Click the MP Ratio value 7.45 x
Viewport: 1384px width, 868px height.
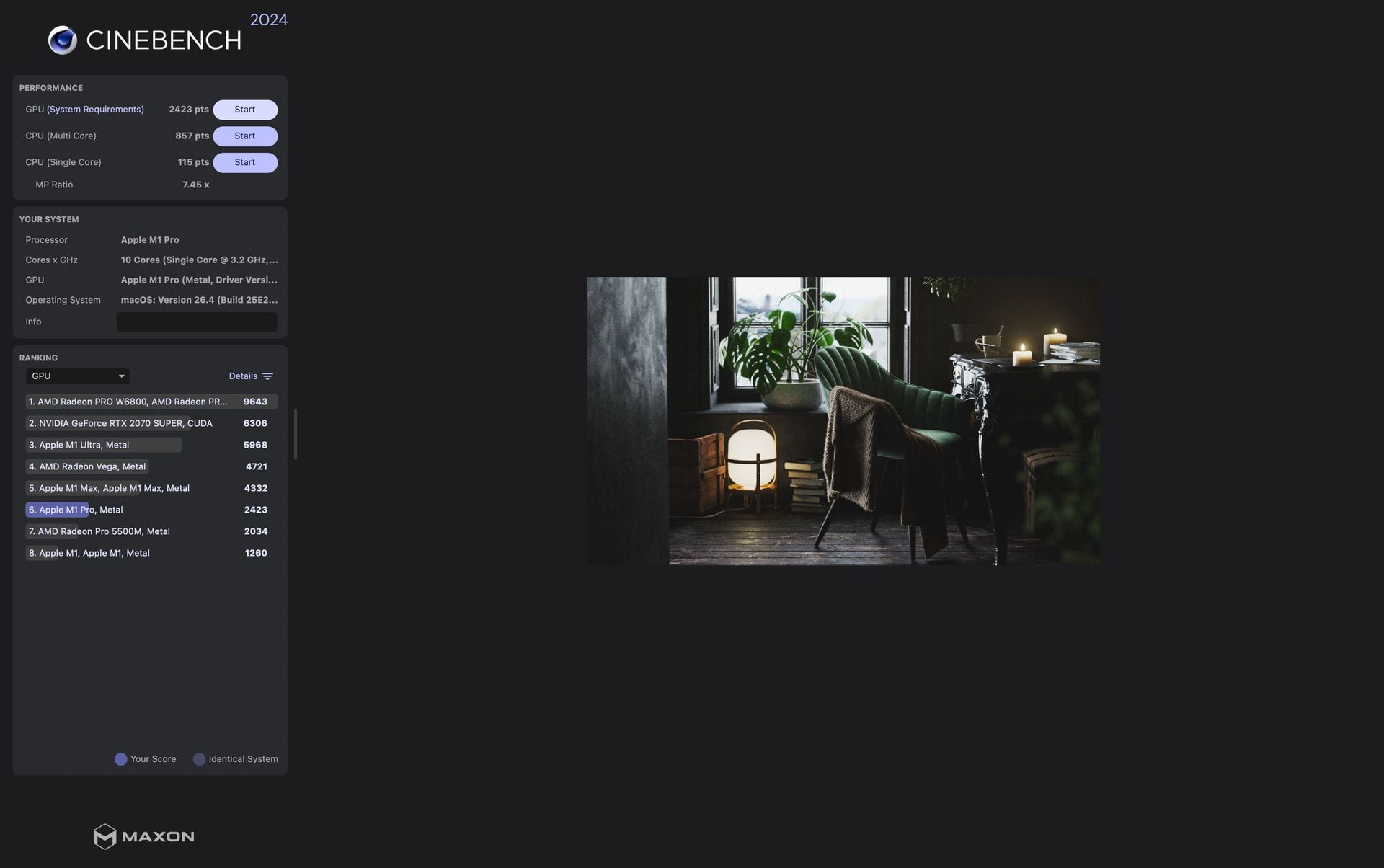pos(196,185)
